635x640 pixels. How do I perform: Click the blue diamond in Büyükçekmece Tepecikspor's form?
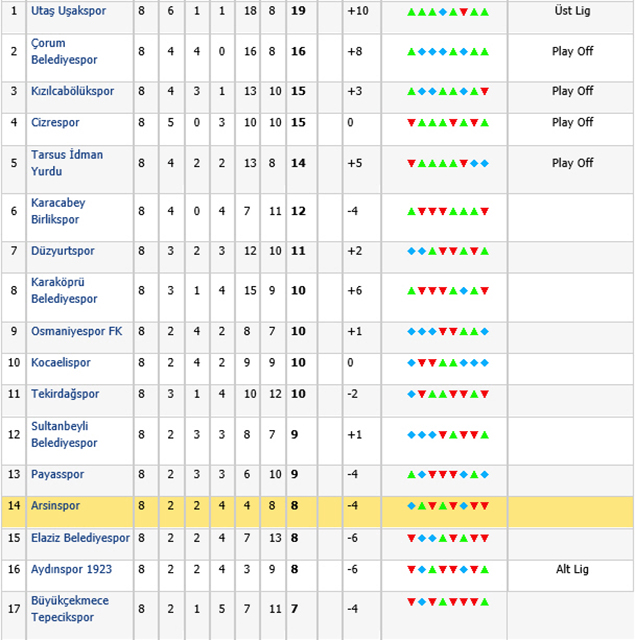422,602
